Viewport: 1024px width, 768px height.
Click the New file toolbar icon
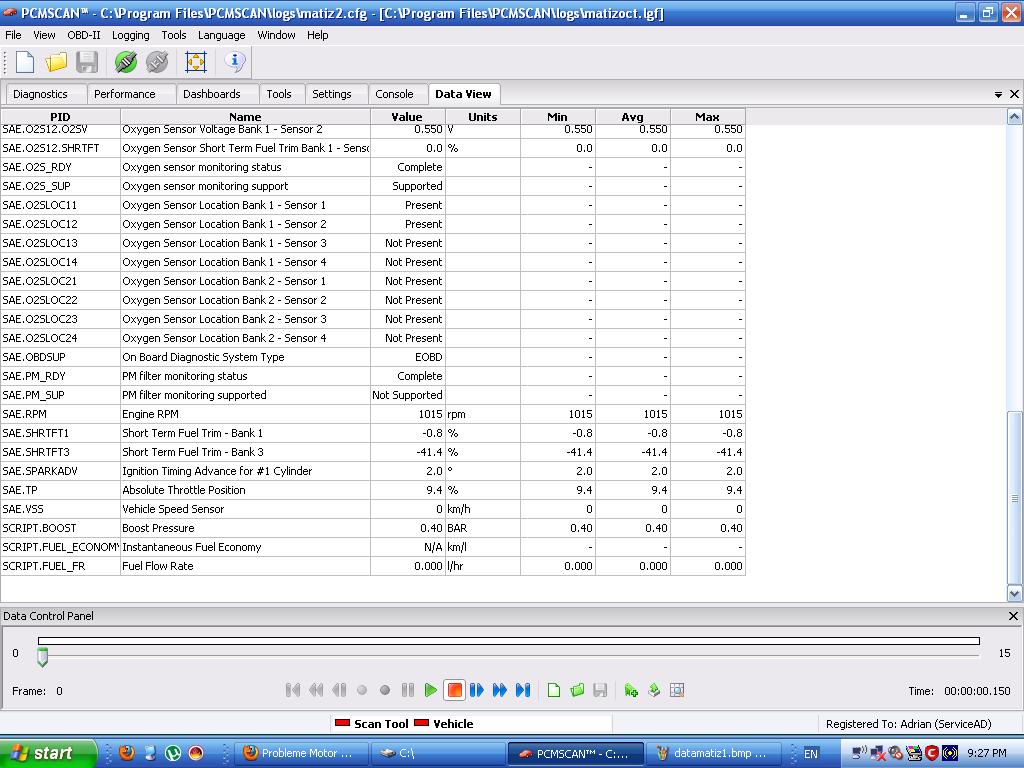click(25, 63)
